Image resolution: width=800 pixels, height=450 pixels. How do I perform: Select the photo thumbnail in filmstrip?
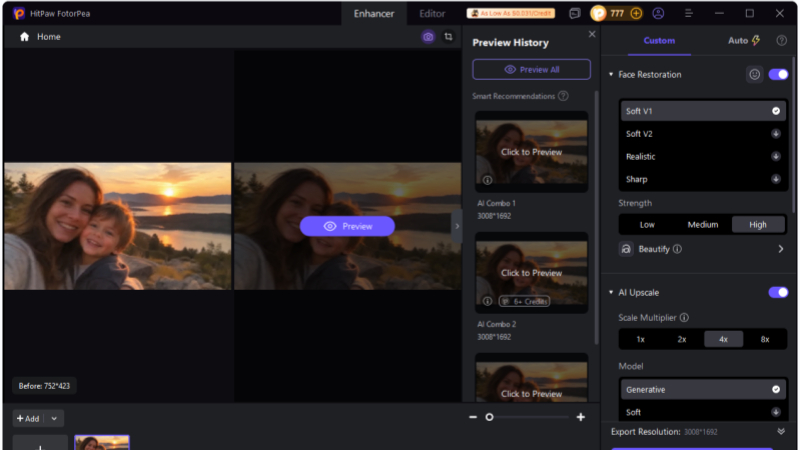pyautogui.click(x=102, y=442)
